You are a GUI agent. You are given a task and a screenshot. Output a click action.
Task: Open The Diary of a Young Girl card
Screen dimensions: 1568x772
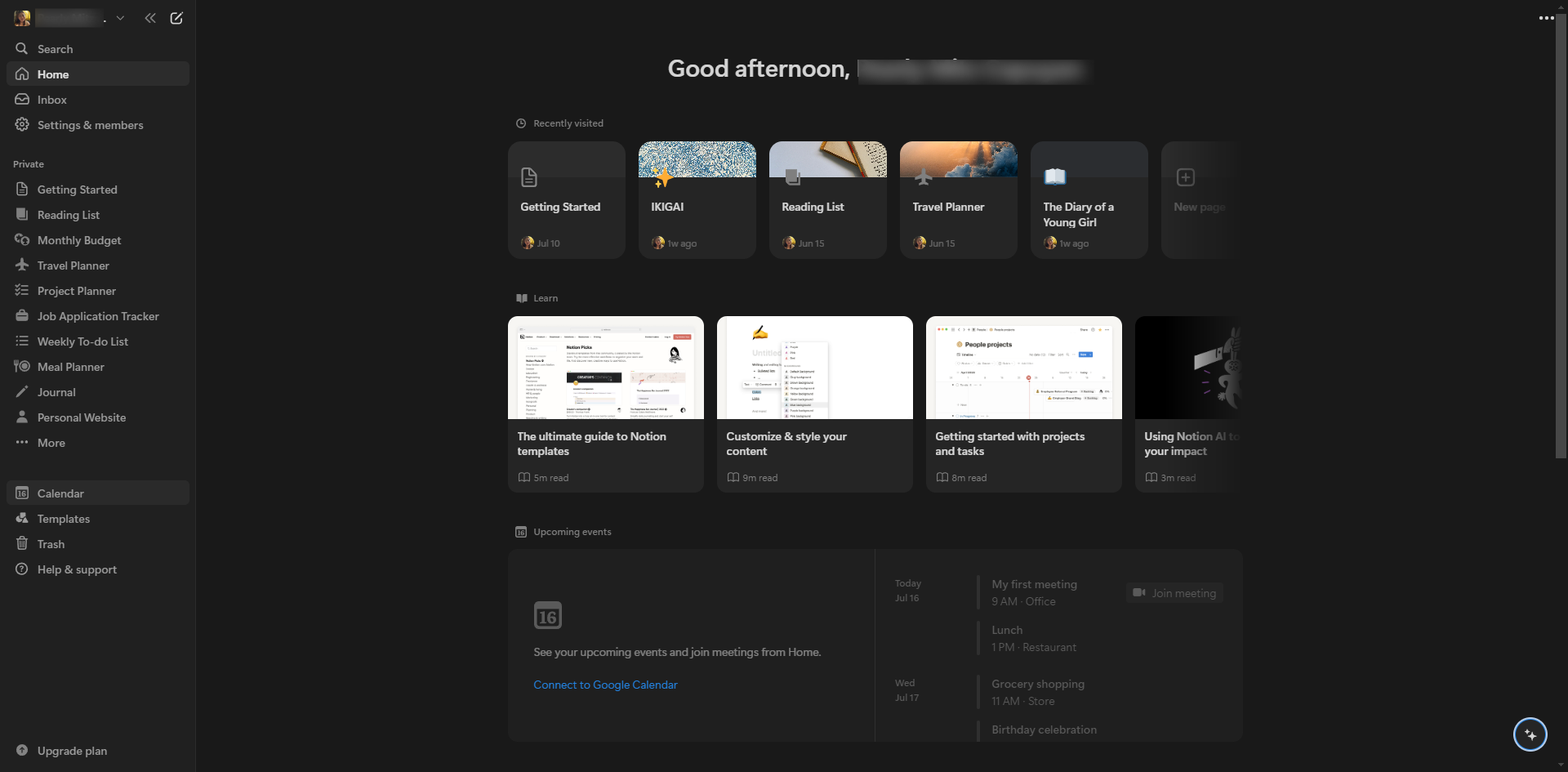click(1089, 200)
